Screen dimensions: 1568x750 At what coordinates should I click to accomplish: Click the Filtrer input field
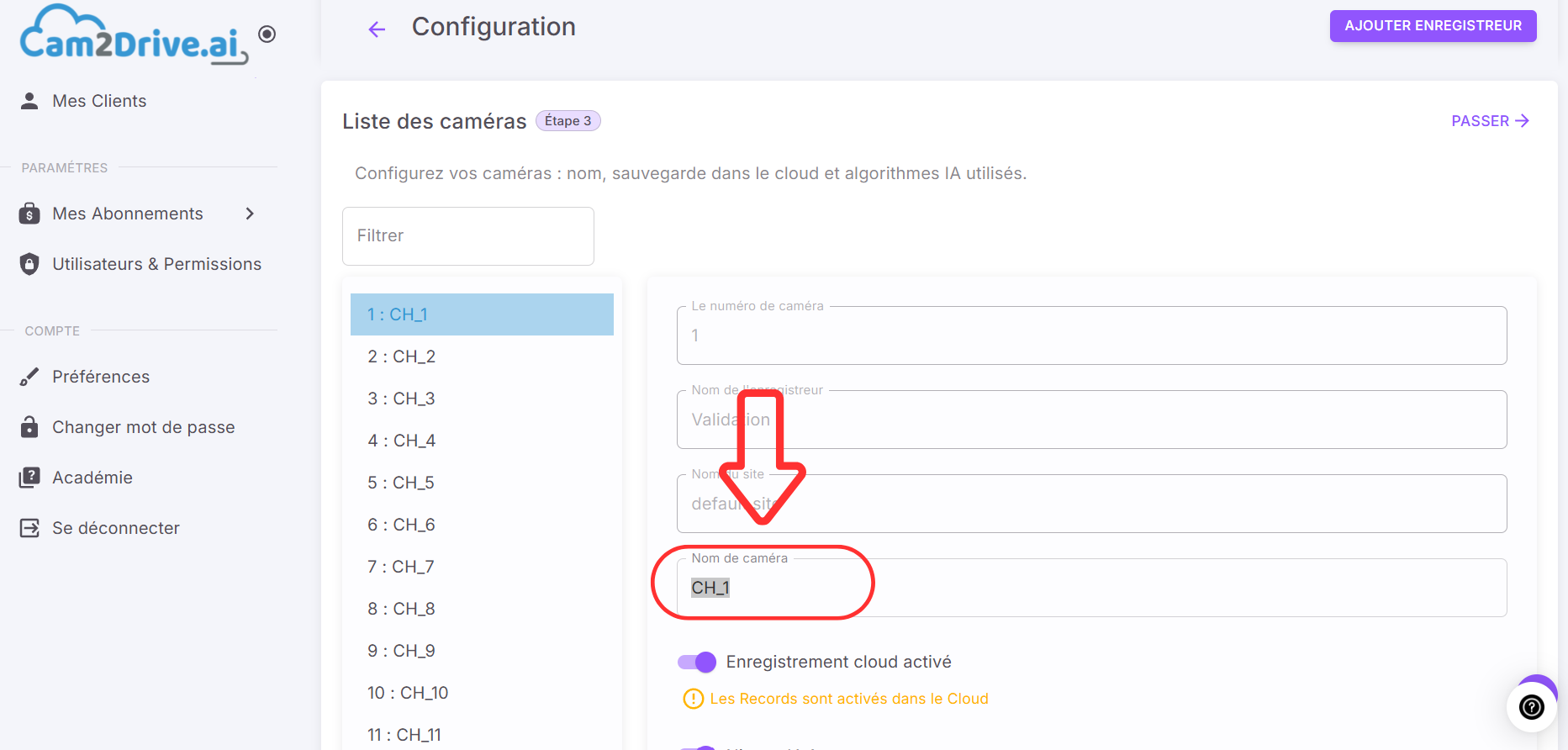tap(468, 236)
